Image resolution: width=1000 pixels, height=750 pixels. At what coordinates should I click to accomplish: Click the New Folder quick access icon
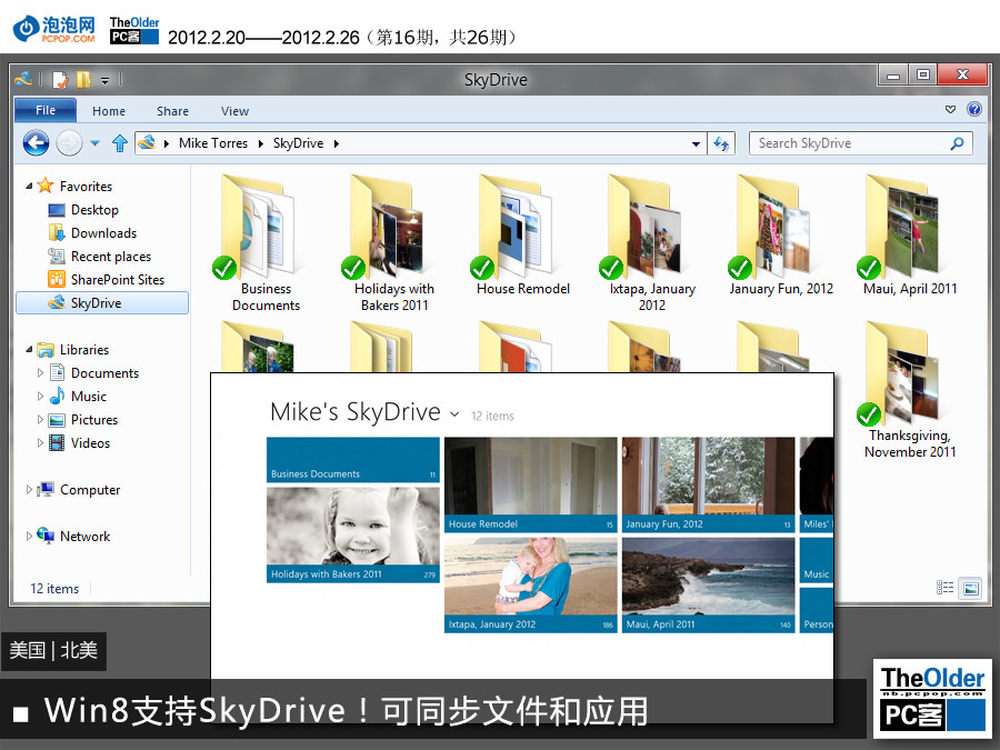(x=83, y=80)
